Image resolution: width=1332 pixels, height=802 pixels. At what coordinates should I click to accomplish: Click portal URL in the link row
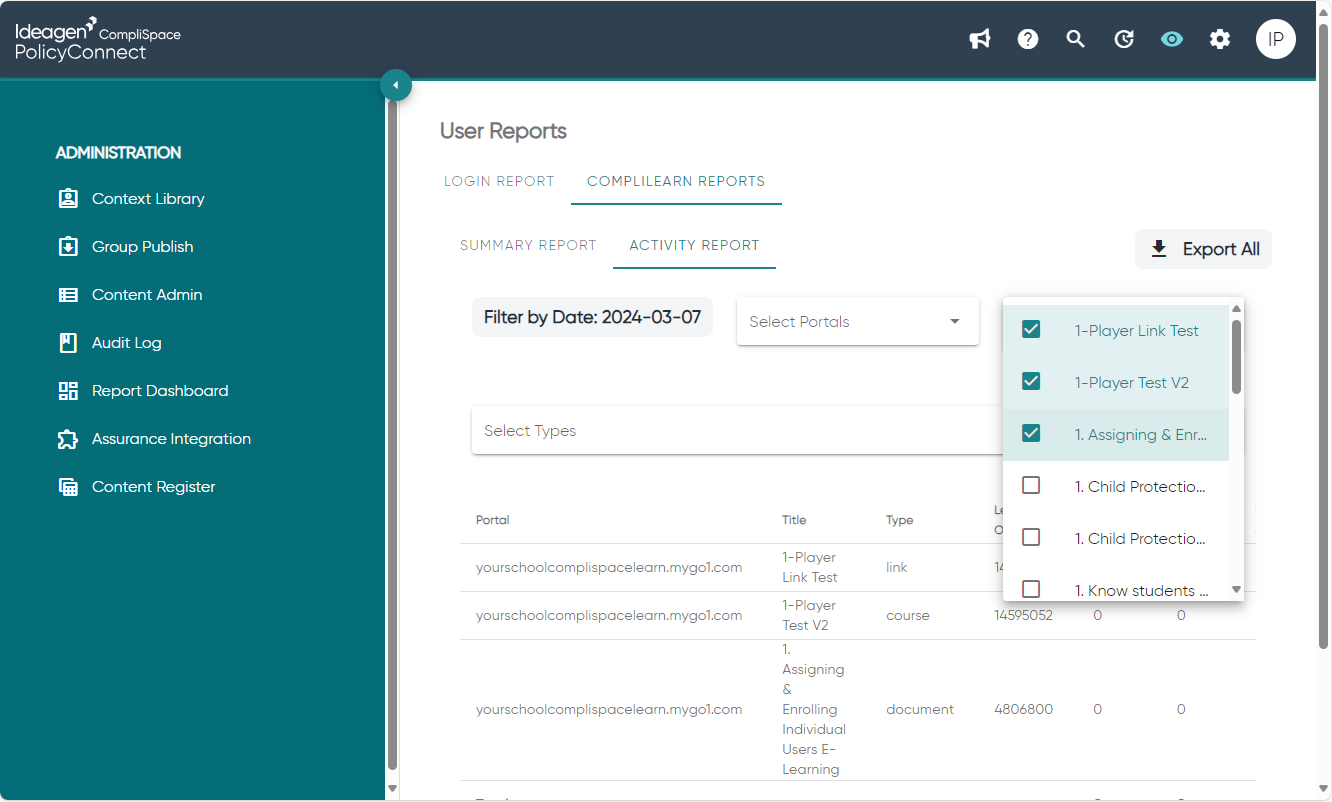coord(609,567)
